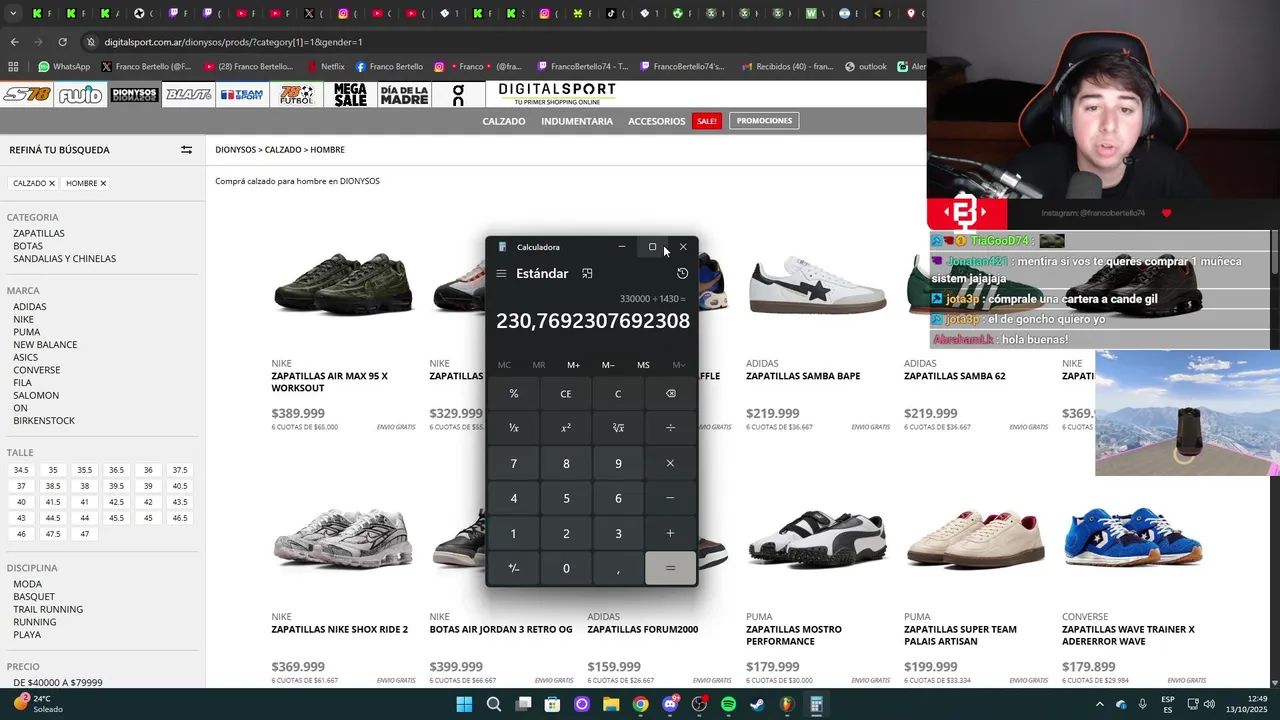Select the FWID store logo tab
Image resolution: width=1280 pixels, height=720 pixels.
(x=80, y=95)
